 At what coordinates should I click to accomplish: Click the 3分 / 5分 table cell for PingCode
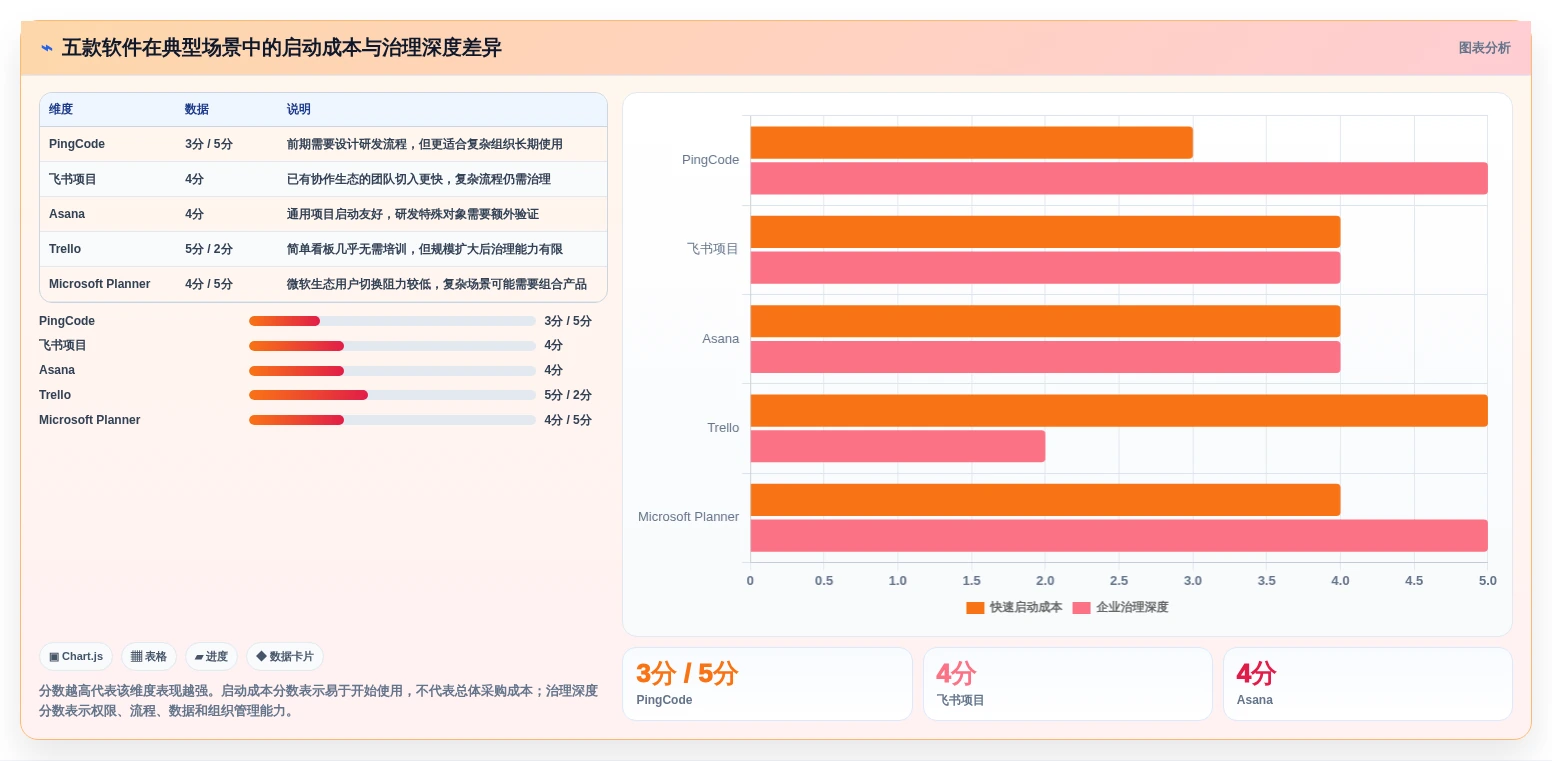click(209, 144)
